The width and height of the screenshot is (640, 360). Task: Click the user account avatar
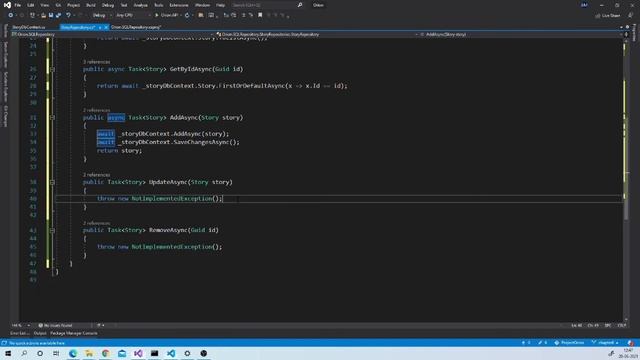(x=584, y=5)
